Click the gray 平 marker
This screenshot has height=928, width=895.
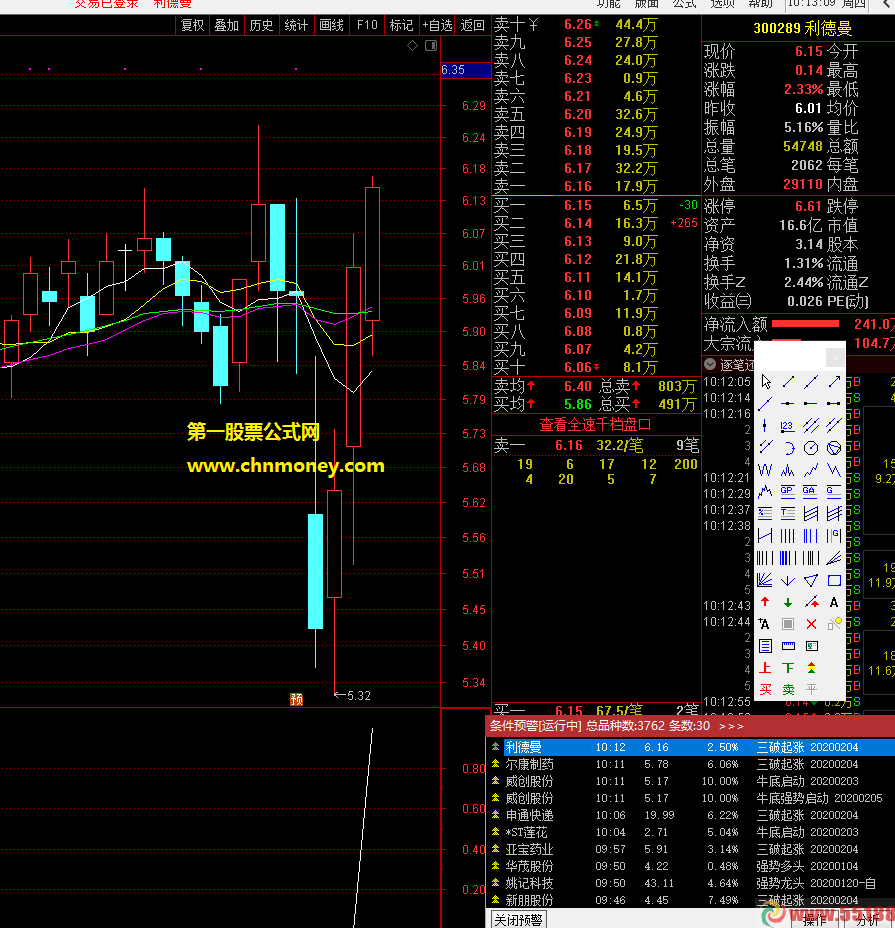811,689
